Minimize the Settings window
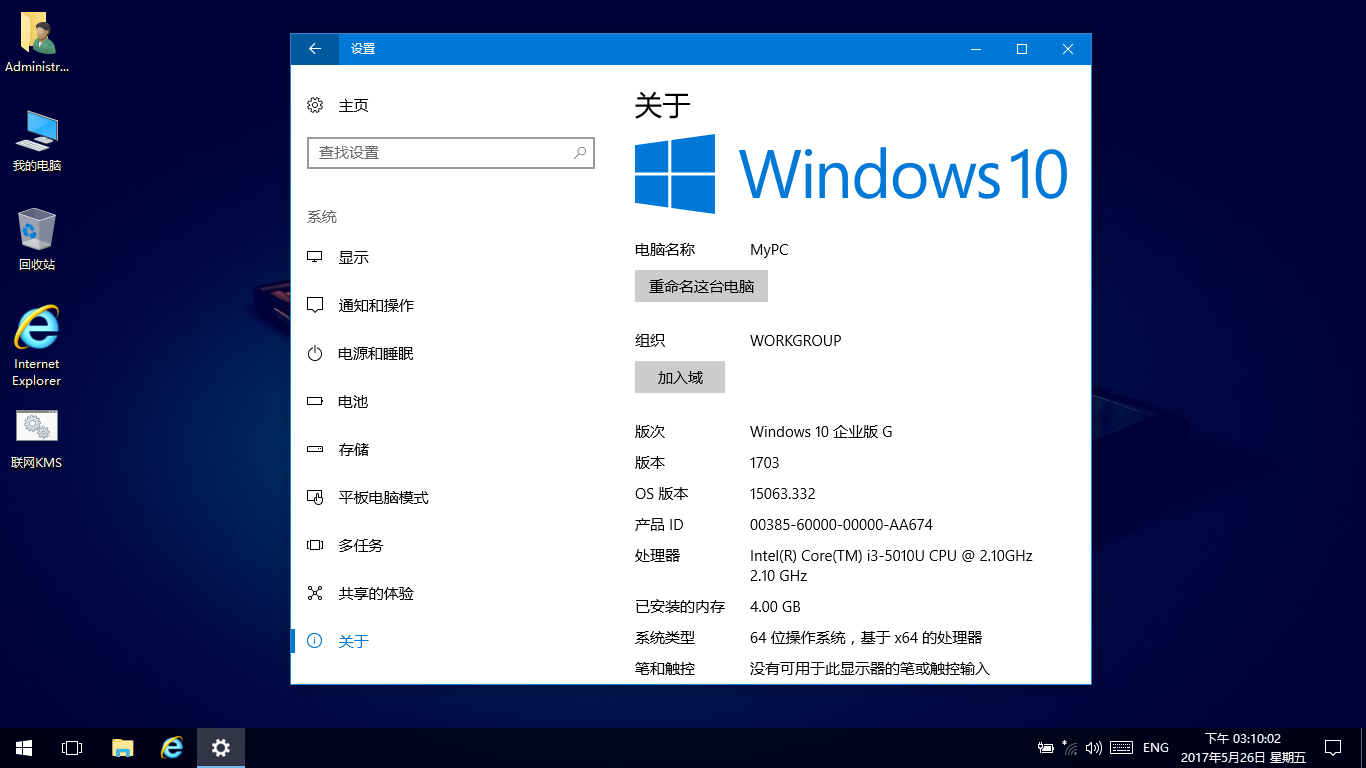Screen dimensions: 1366x768 click(x=976, y=49)
